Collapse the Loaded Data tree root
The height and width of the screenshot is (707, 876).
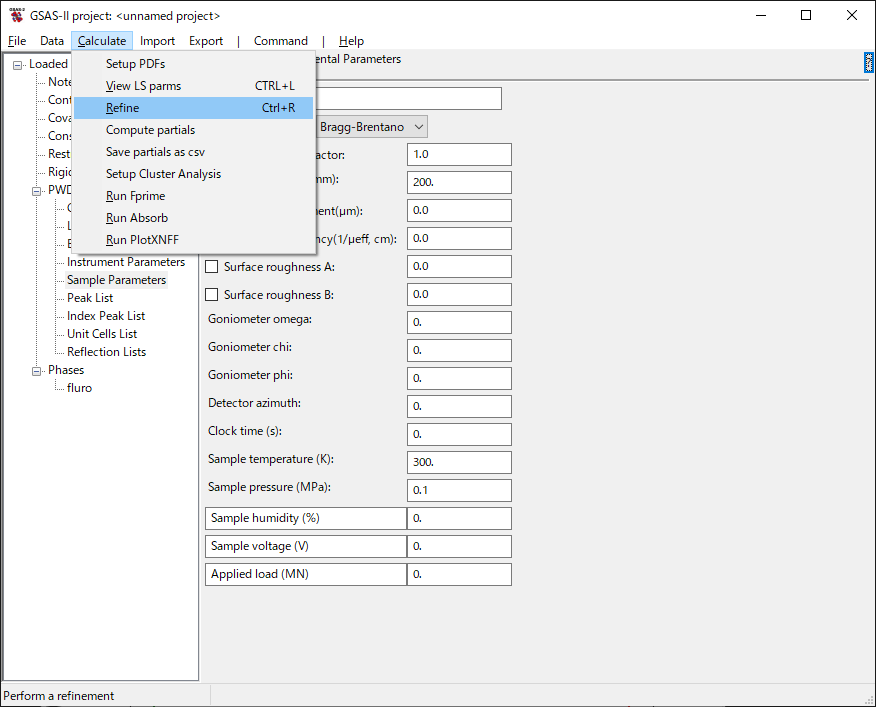[x=18, y=65]
